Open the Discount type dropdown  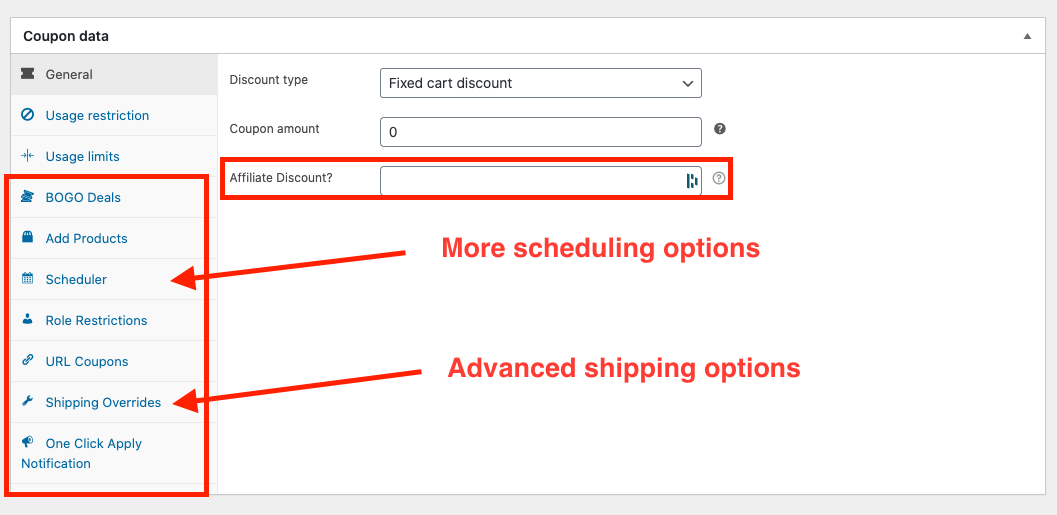(540, 83)
